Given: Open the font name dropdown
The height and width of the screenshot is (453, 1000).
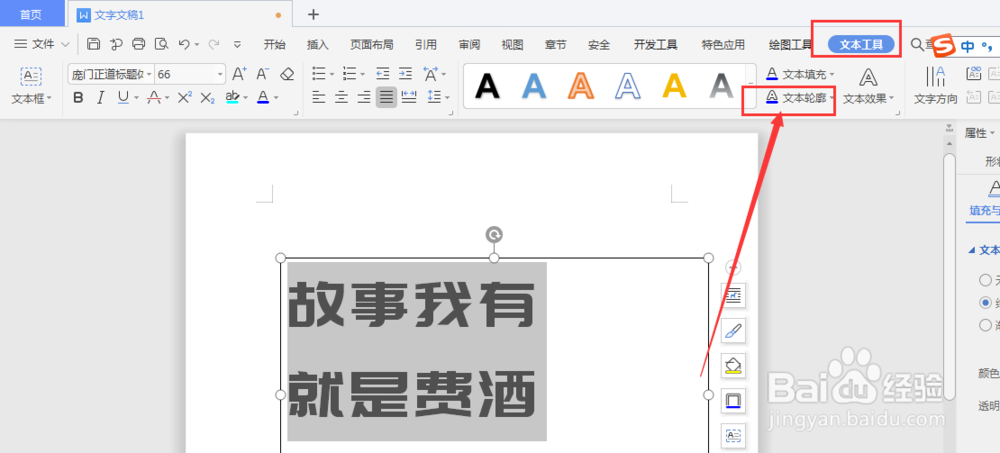Looking at the screenshot, I should tap(149, 75).
